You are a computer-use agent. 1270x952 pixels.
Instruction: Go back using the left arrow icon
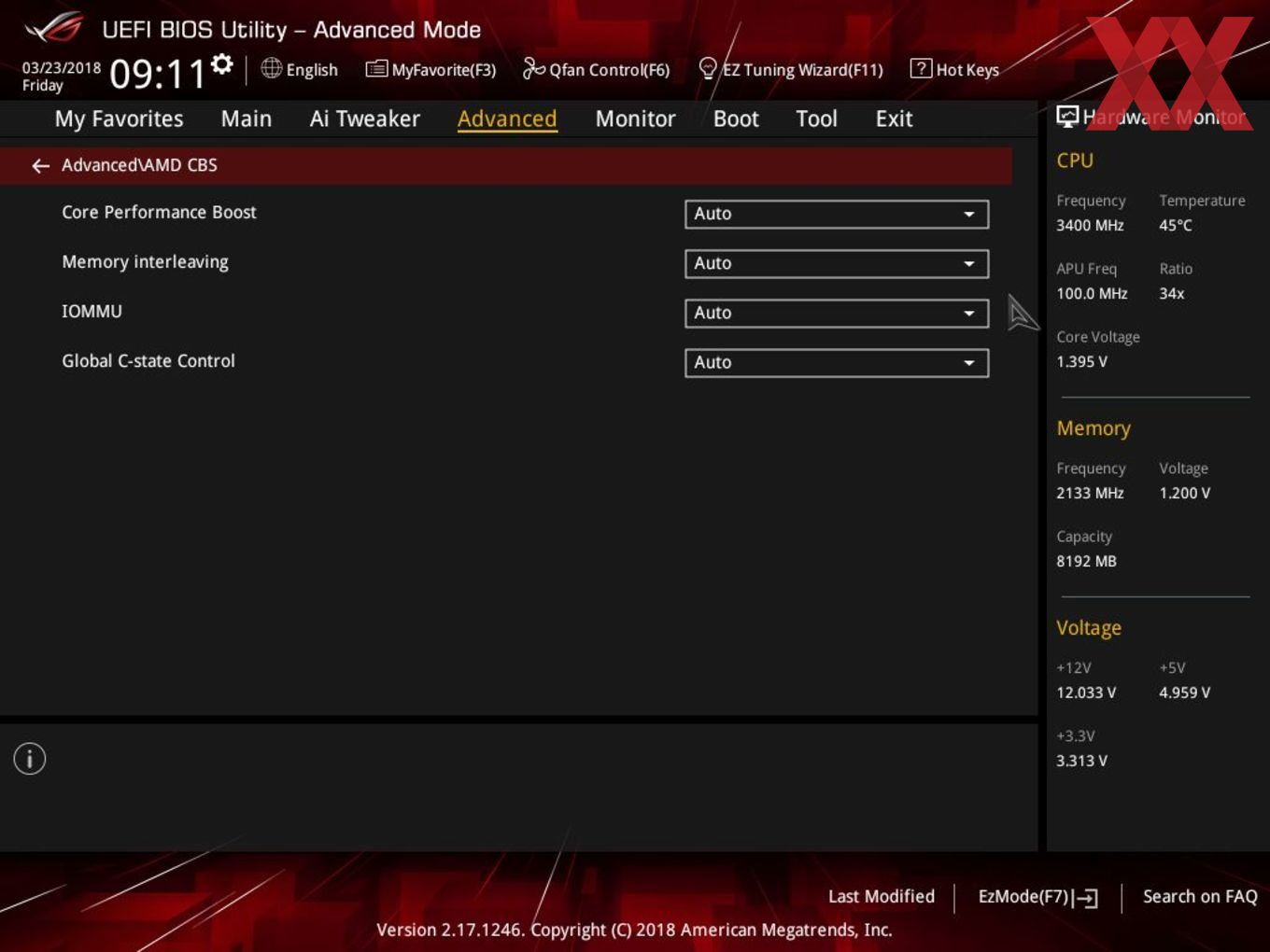[x=40, y=166]
